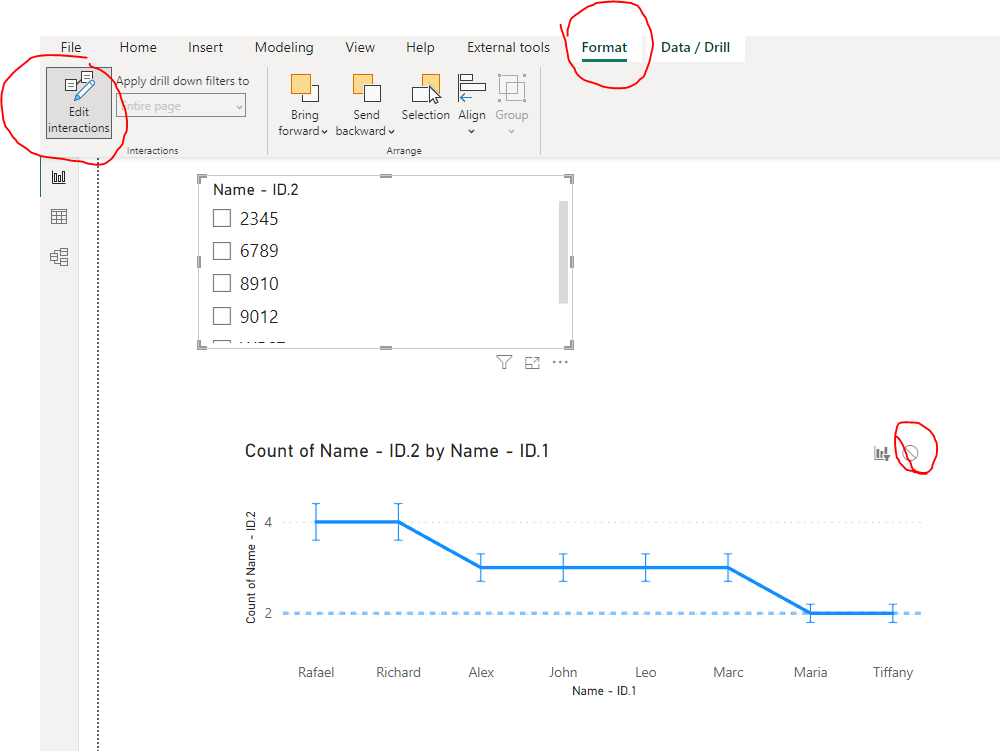Image resolution: width=1000 pixels, height=751 pixels.
Task: Click the Edit interactions button
Action: [79, 103]
